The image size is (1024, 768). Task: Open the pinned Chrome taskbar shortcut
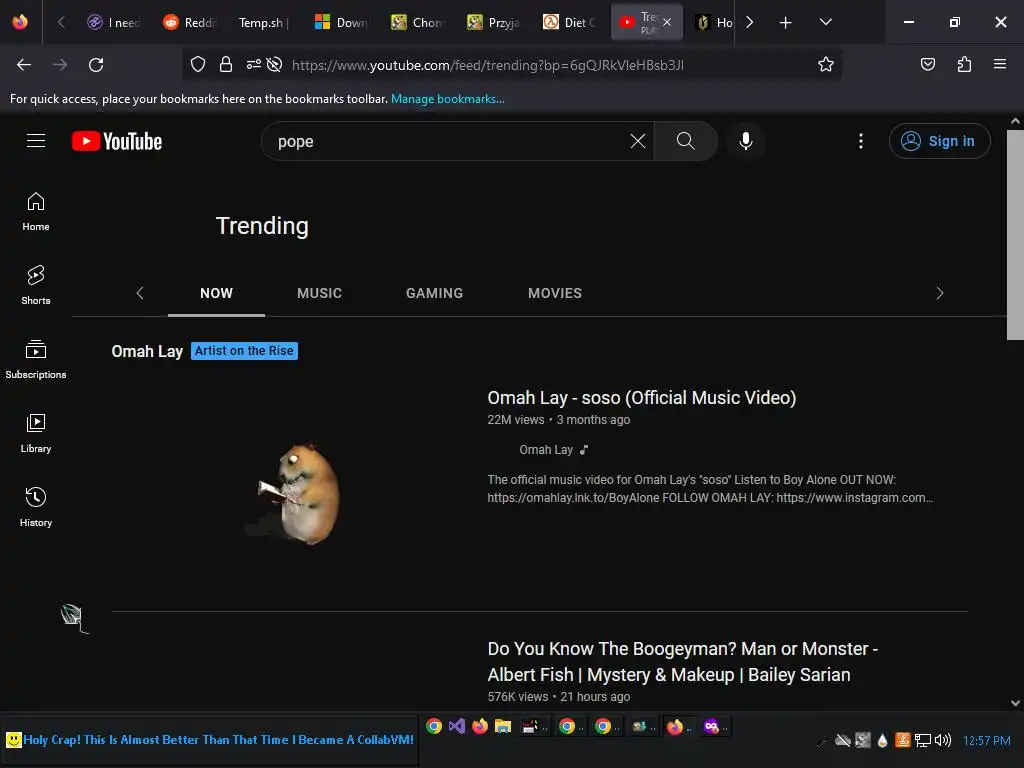point(434,726)
